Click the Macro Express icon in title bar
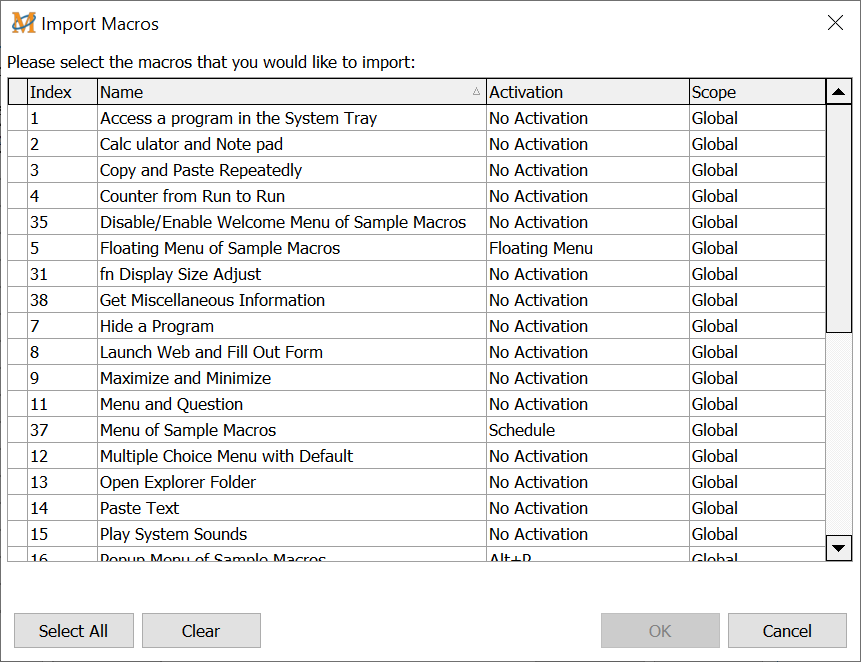The width and height of the screenshot is (861, 662). pos(23,23)
